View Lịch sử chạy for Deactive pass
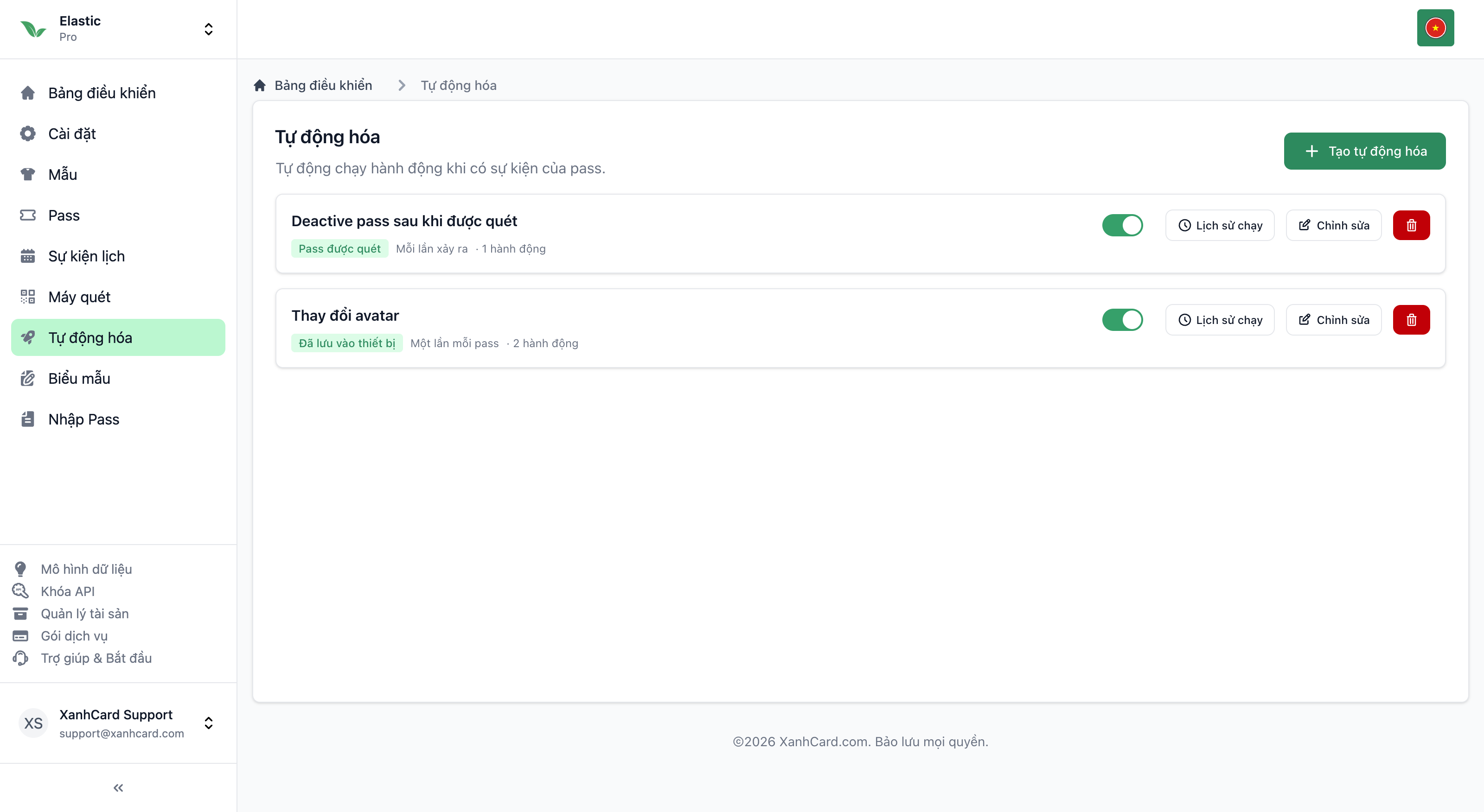The width and height of the screenshot is (1484, 812). pyautogui.click(x=1220, y=225)
